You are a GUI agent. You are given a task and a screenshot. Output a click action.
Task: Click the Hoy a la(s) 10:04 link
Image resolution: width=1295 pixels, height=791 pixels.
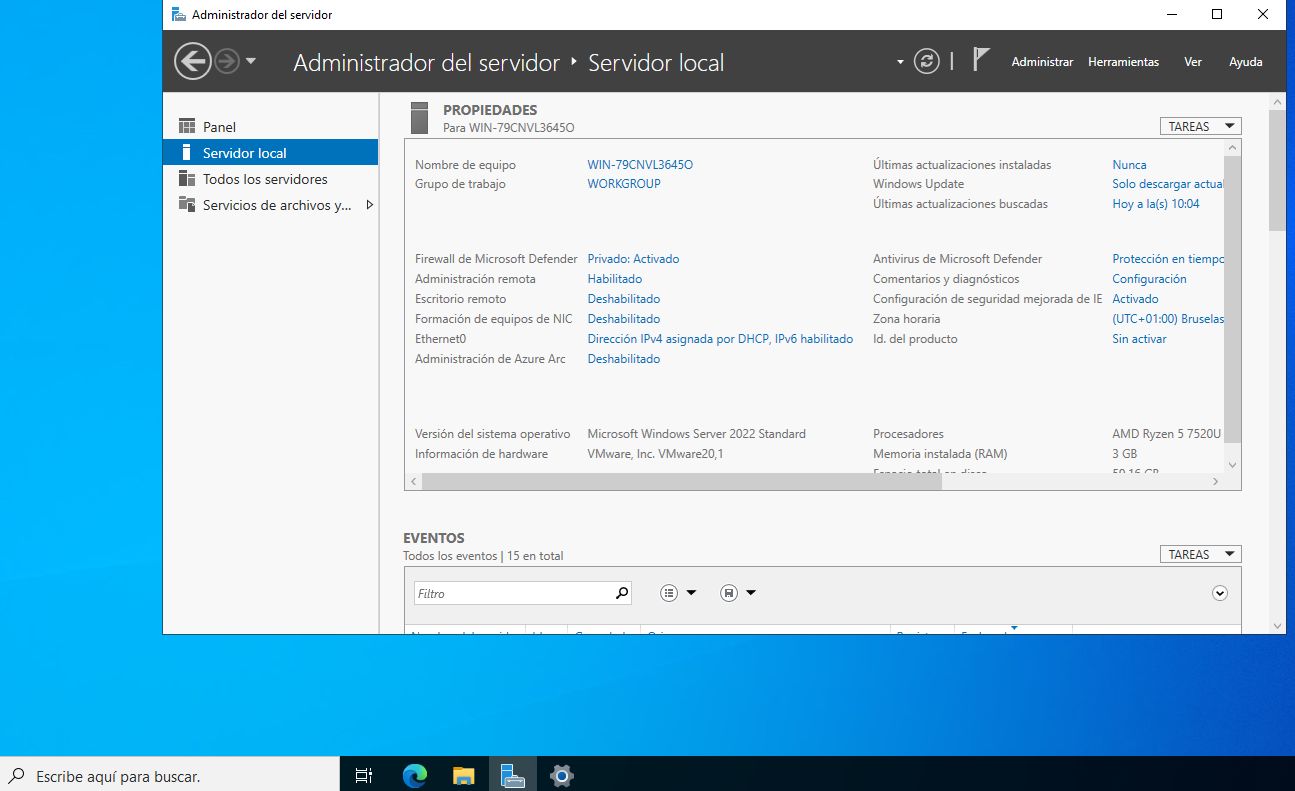(x=1156, y=204)
